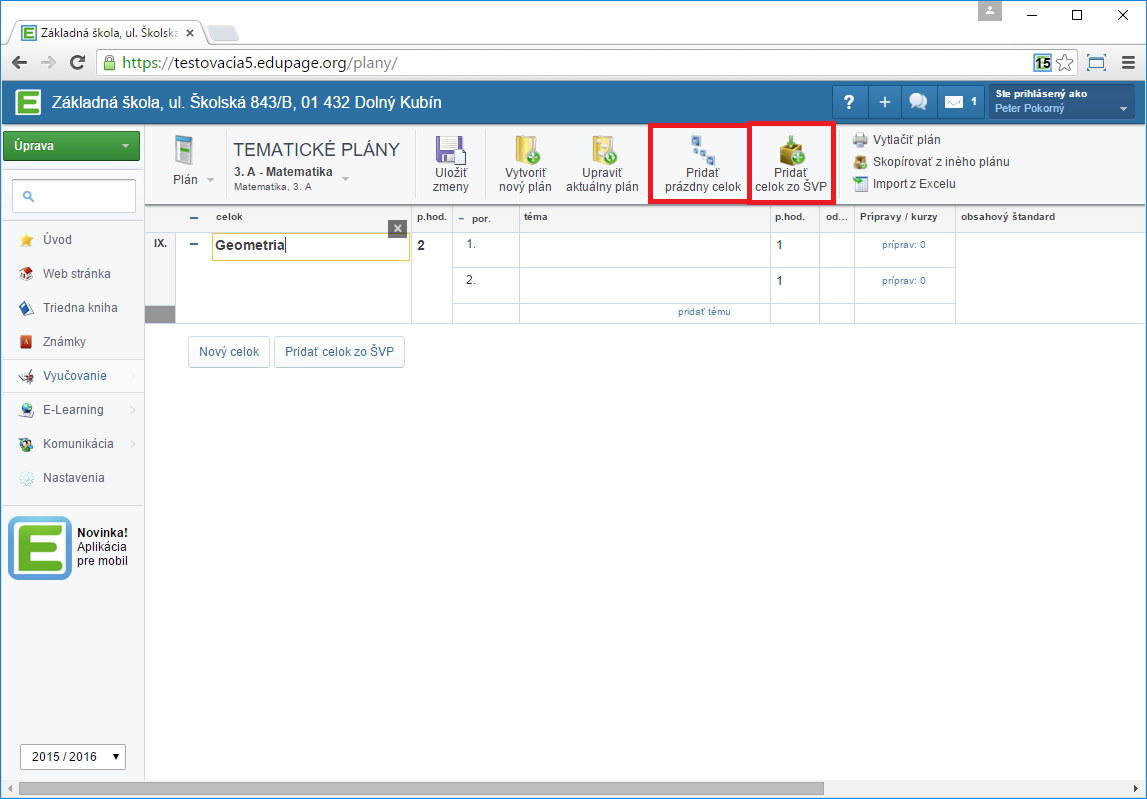Click Pridať celok zo ŠVP toolbar icon
The image size is (1147, 799).
pyautogui.click(x=791, y=151)
